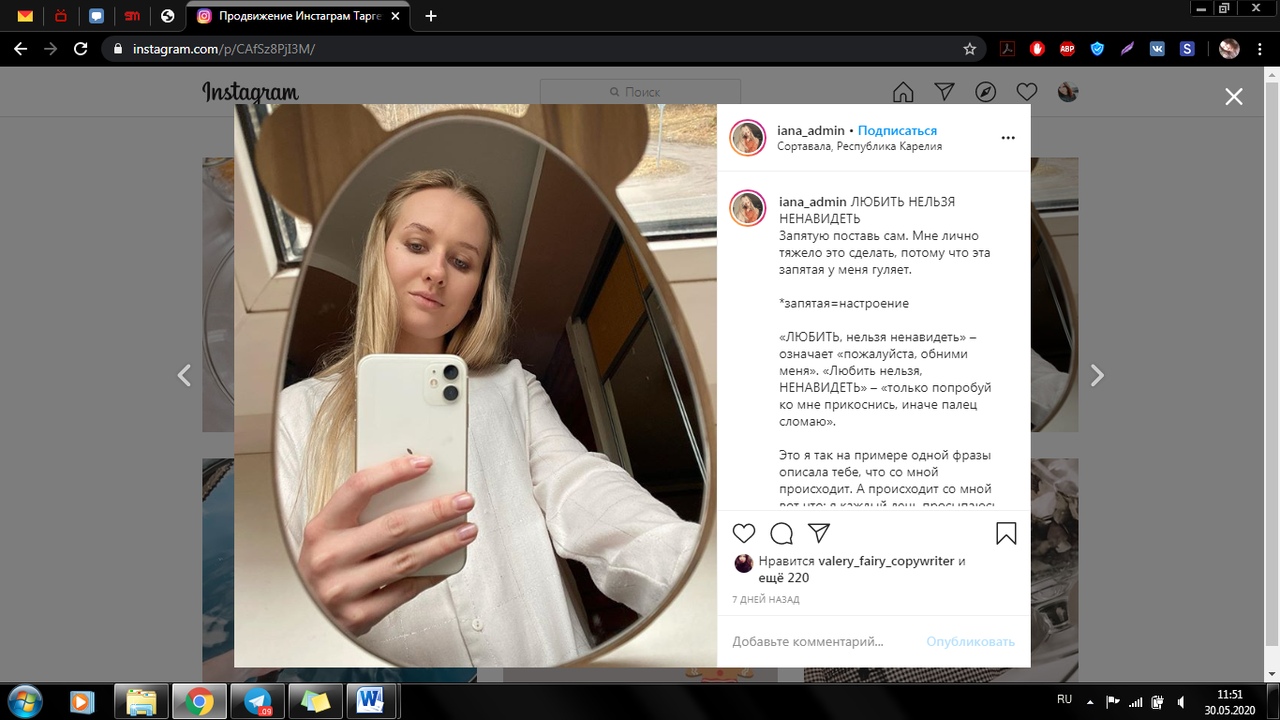The width and height of the screenshot is (1280, 720).
Task: Reload the page
Action: point(81,48)
